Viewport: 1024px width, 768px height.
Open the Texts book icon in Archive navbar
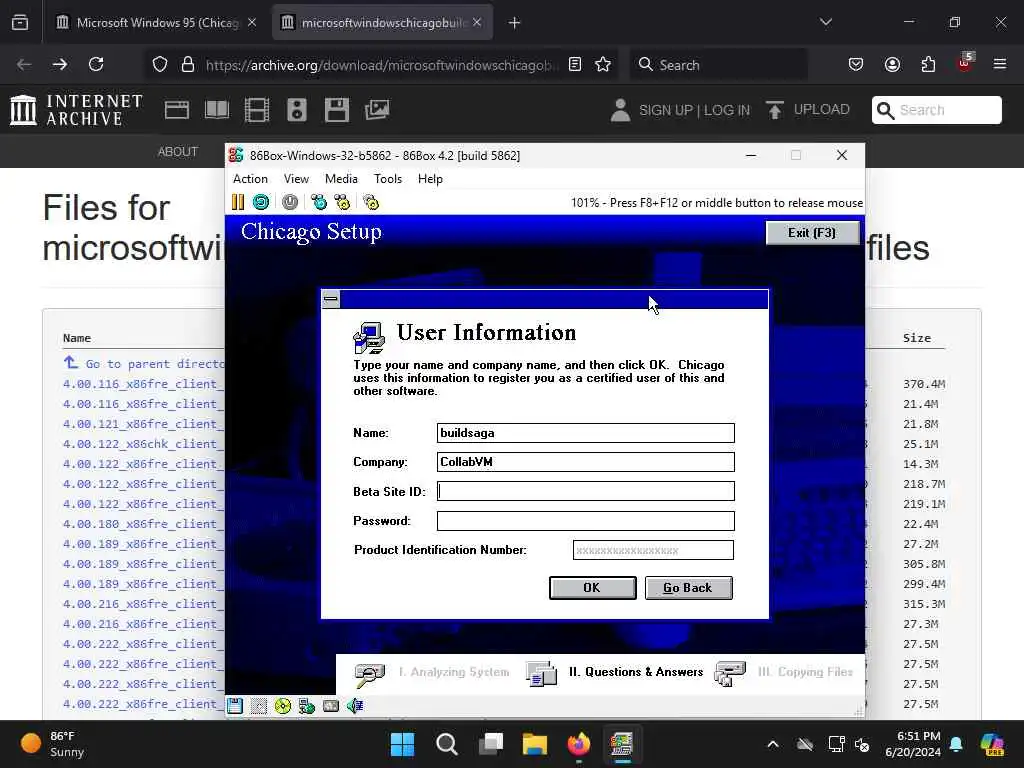coord(217,110)
